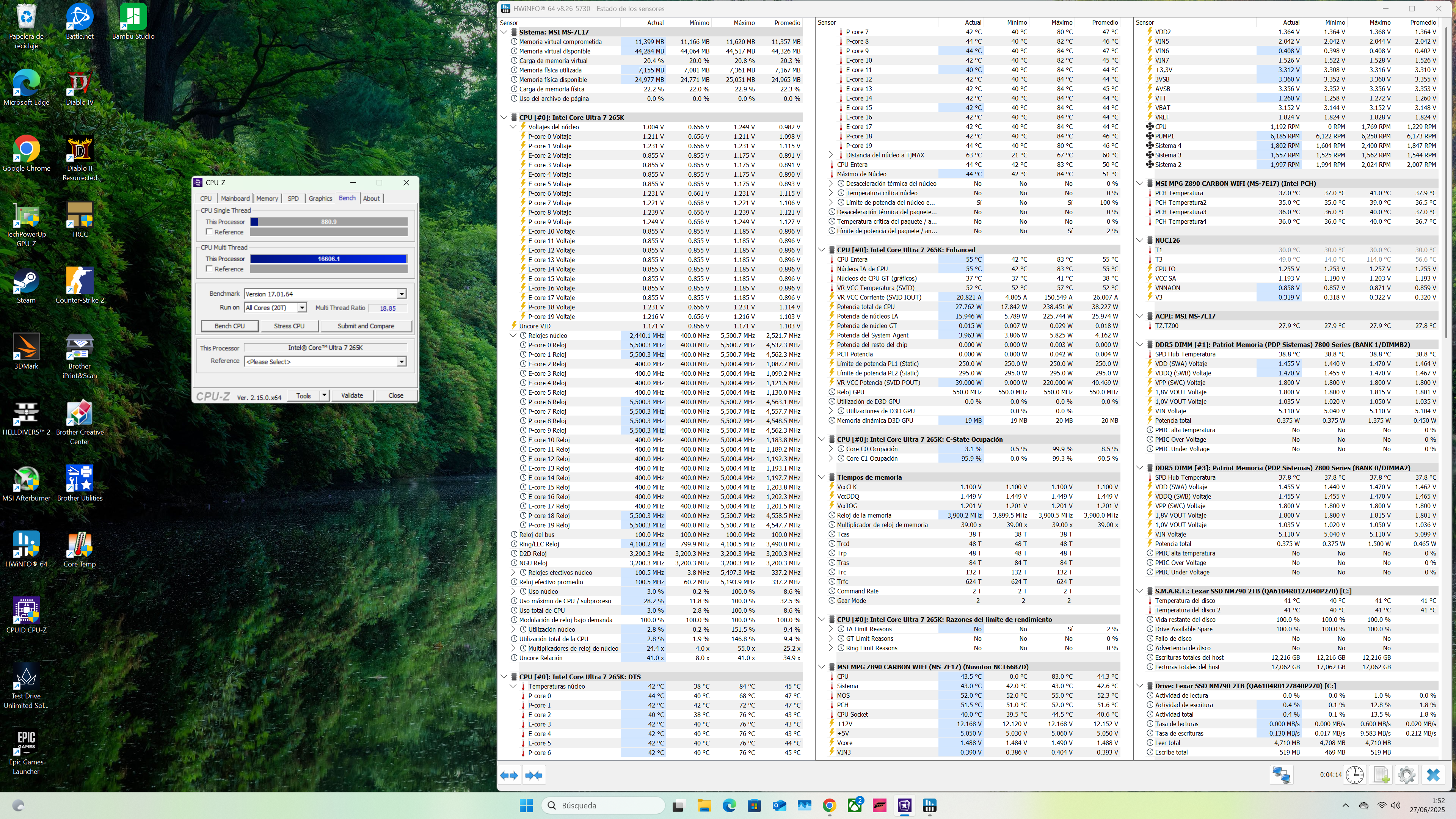The width and height of the screenshot is (1456, 819).
Task: Open Google Chrome desktop shortcut
Action: tap(26, 154)
